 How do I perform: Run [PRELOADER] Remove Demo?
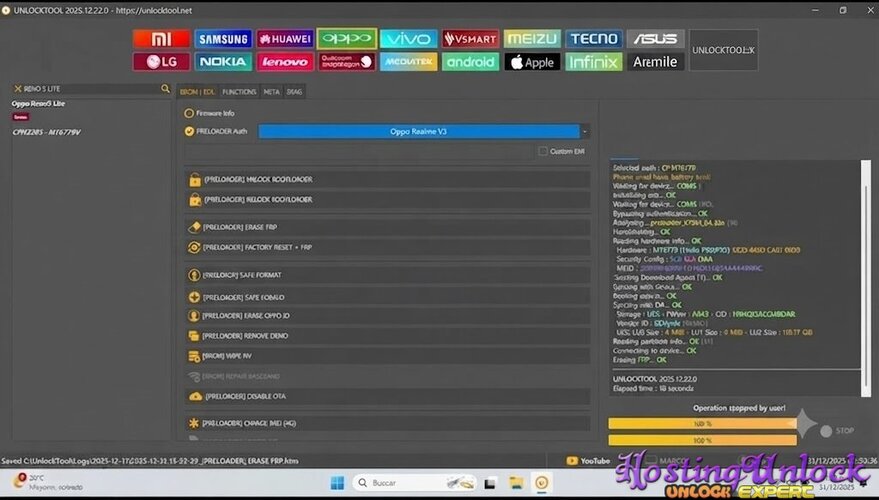(387, 336)
